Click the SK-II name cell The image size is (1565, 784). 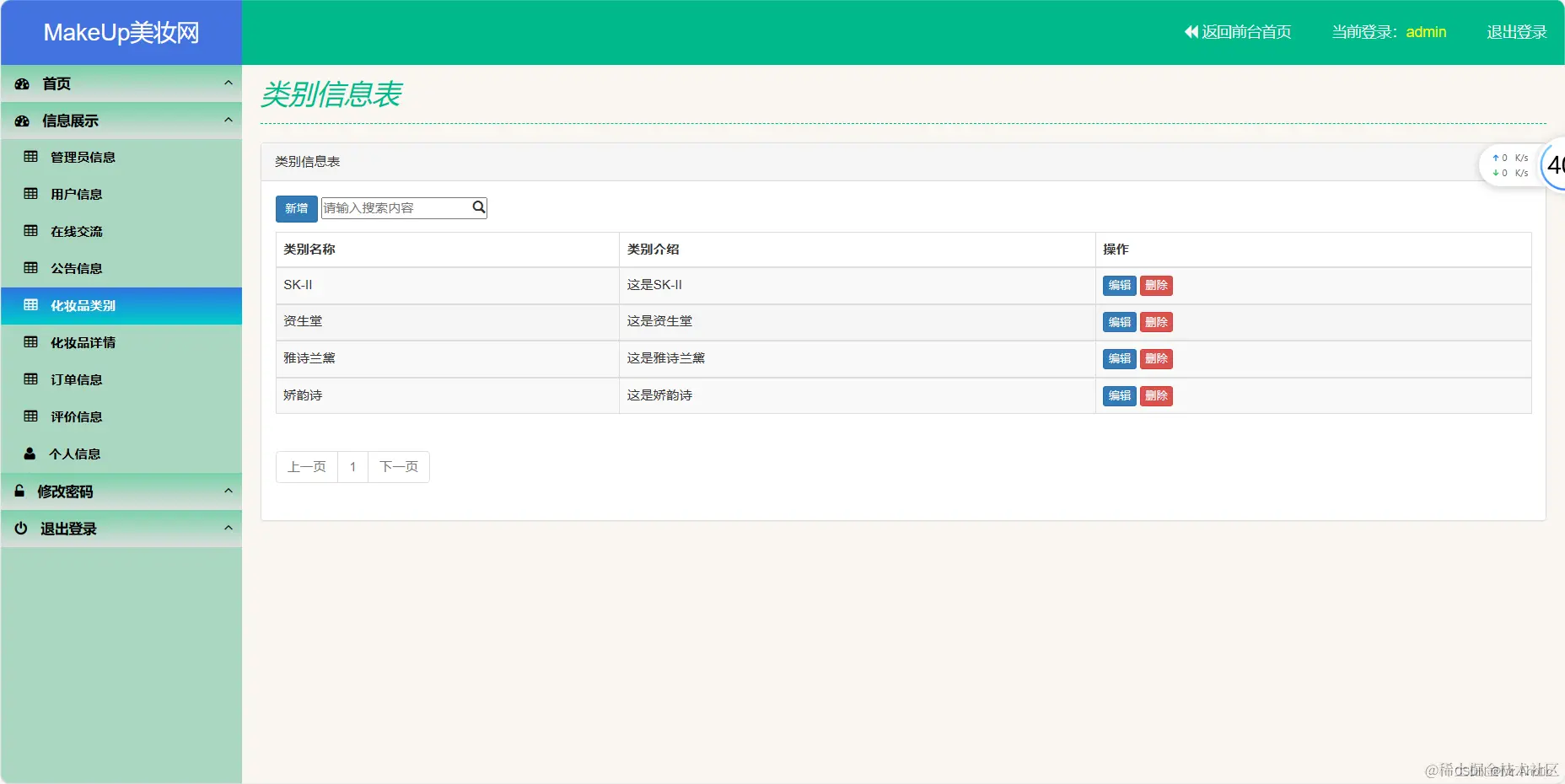[x=448, y=286]
